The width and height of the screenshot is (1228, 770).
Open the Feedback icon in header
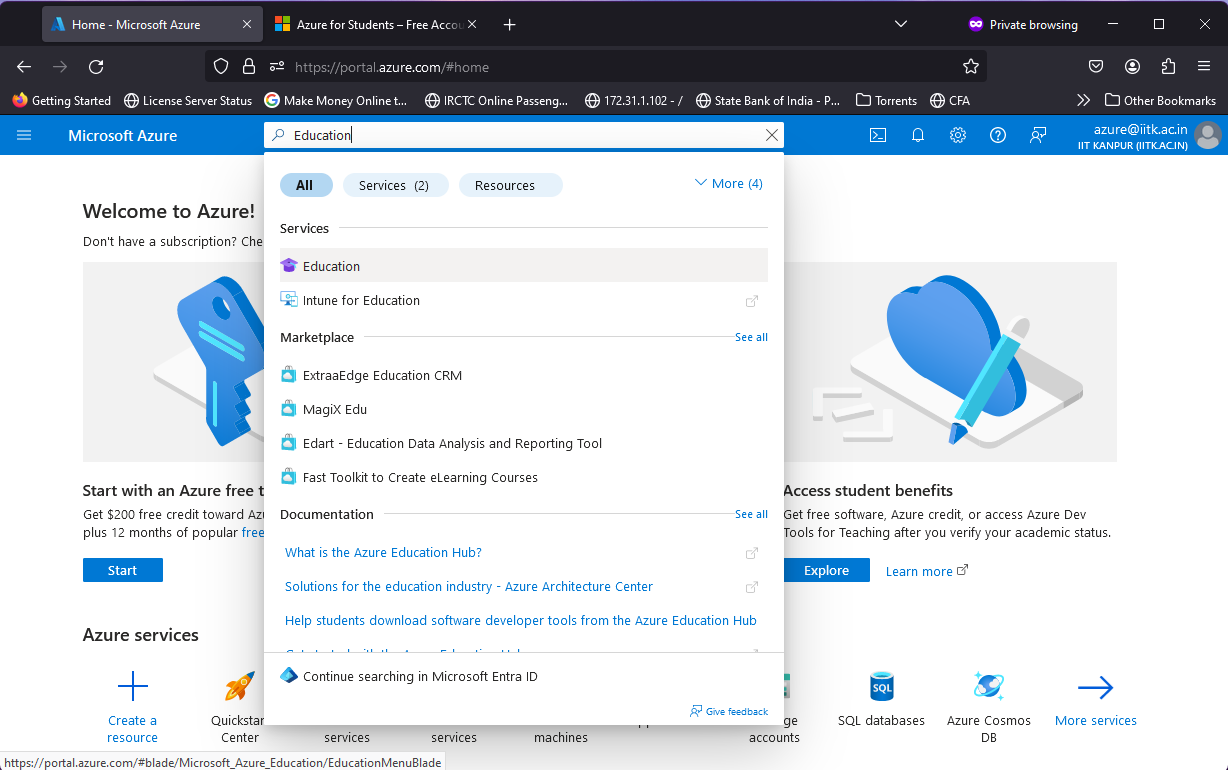(1038, 135)
